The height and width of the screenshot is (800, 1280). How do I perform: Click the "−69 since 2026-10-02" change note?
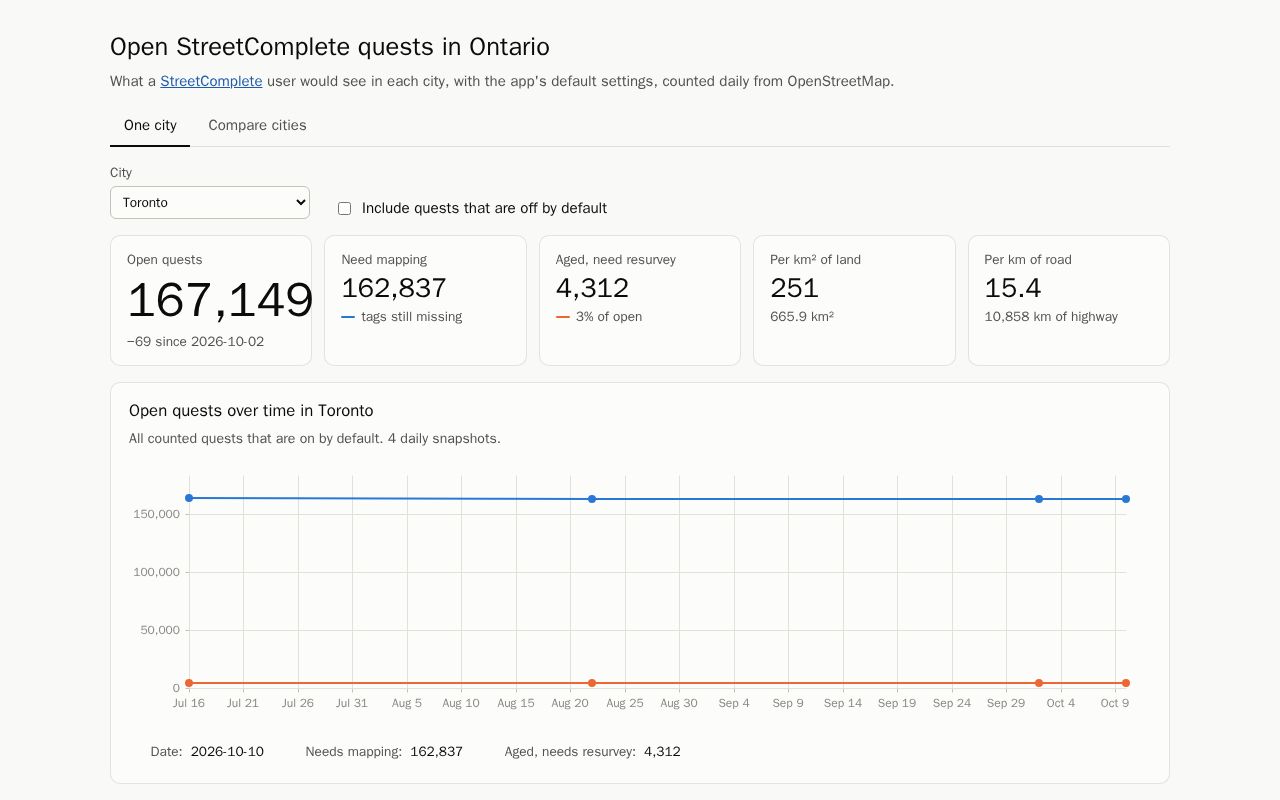pos(196,342)
